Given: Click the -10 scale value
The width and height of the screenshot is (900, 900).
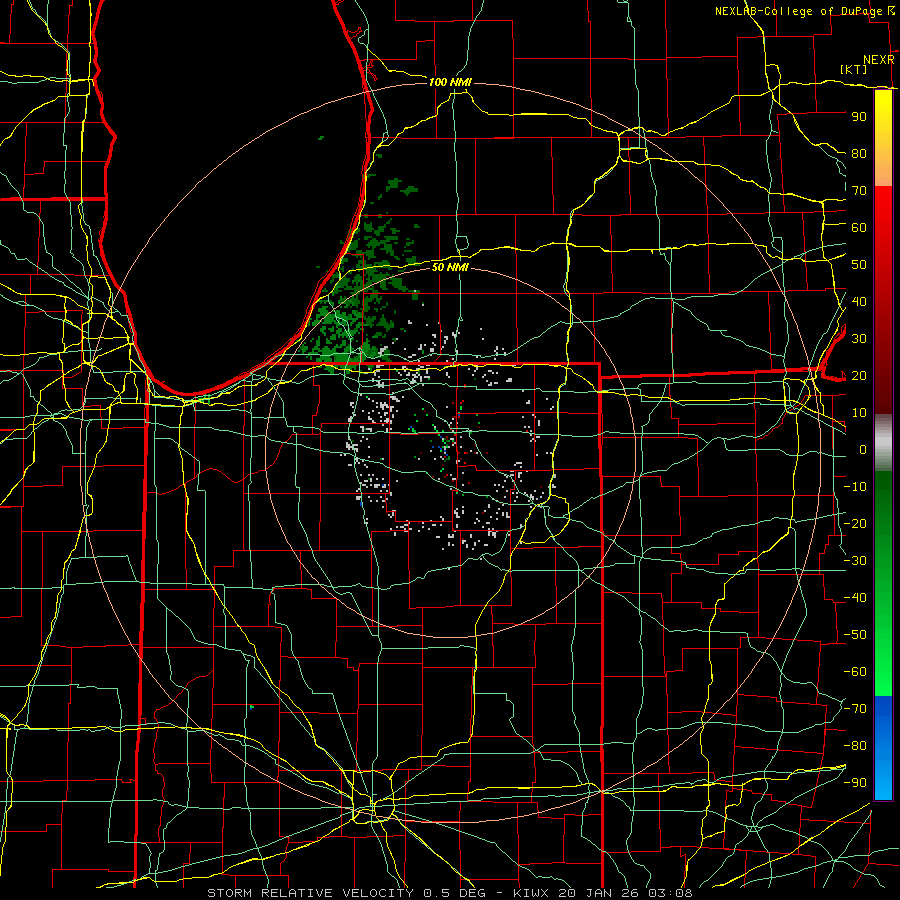Looking at the screenshot, I should click(x=855, y=487).
